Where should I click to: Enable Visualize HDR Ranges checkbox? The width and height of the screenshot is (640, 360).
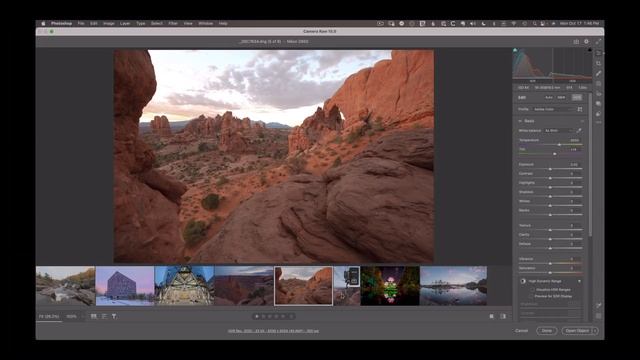click(x=532, y=289)
